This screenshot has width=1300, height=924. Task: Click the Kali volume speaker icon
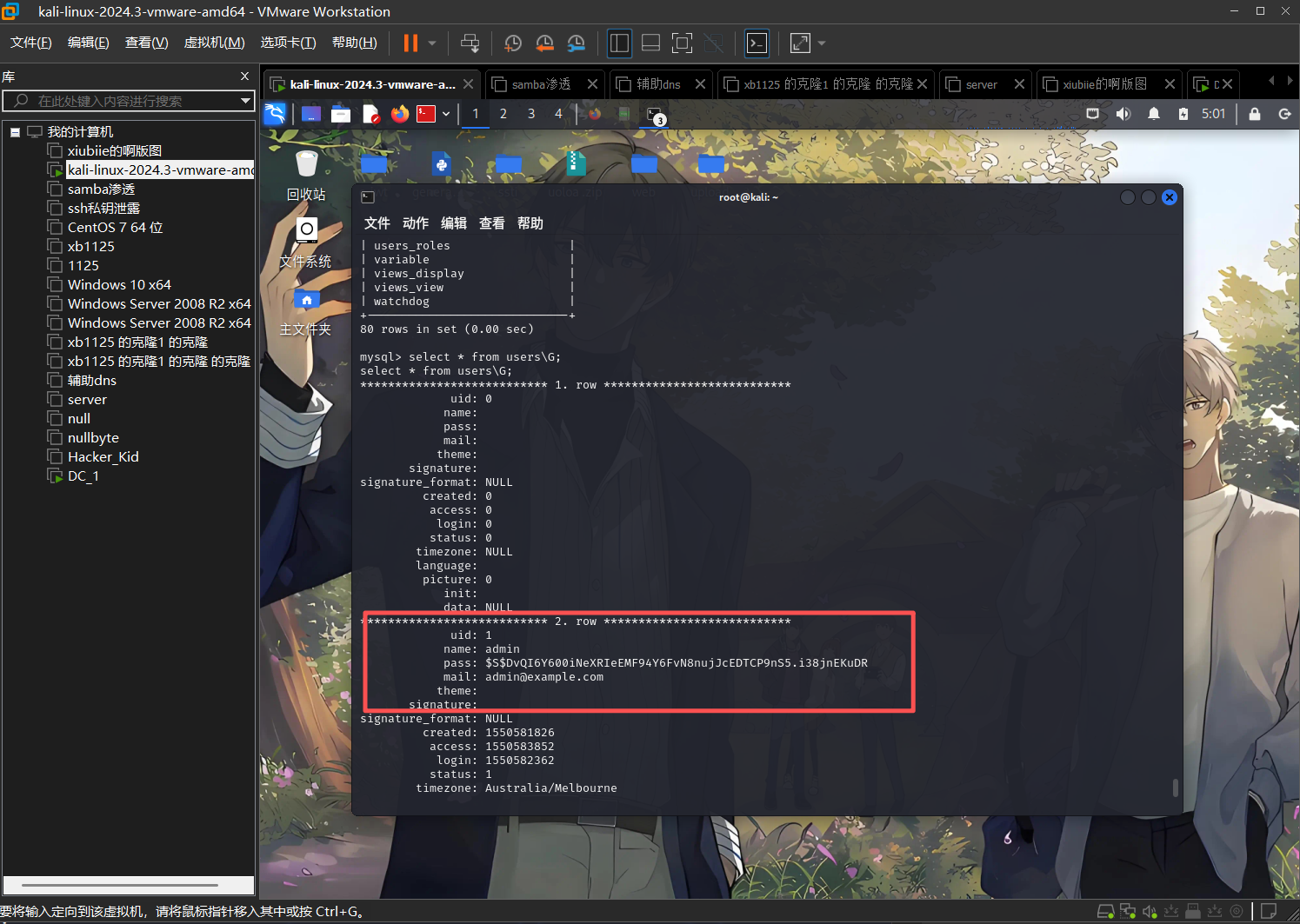[x=1123, y=114]
